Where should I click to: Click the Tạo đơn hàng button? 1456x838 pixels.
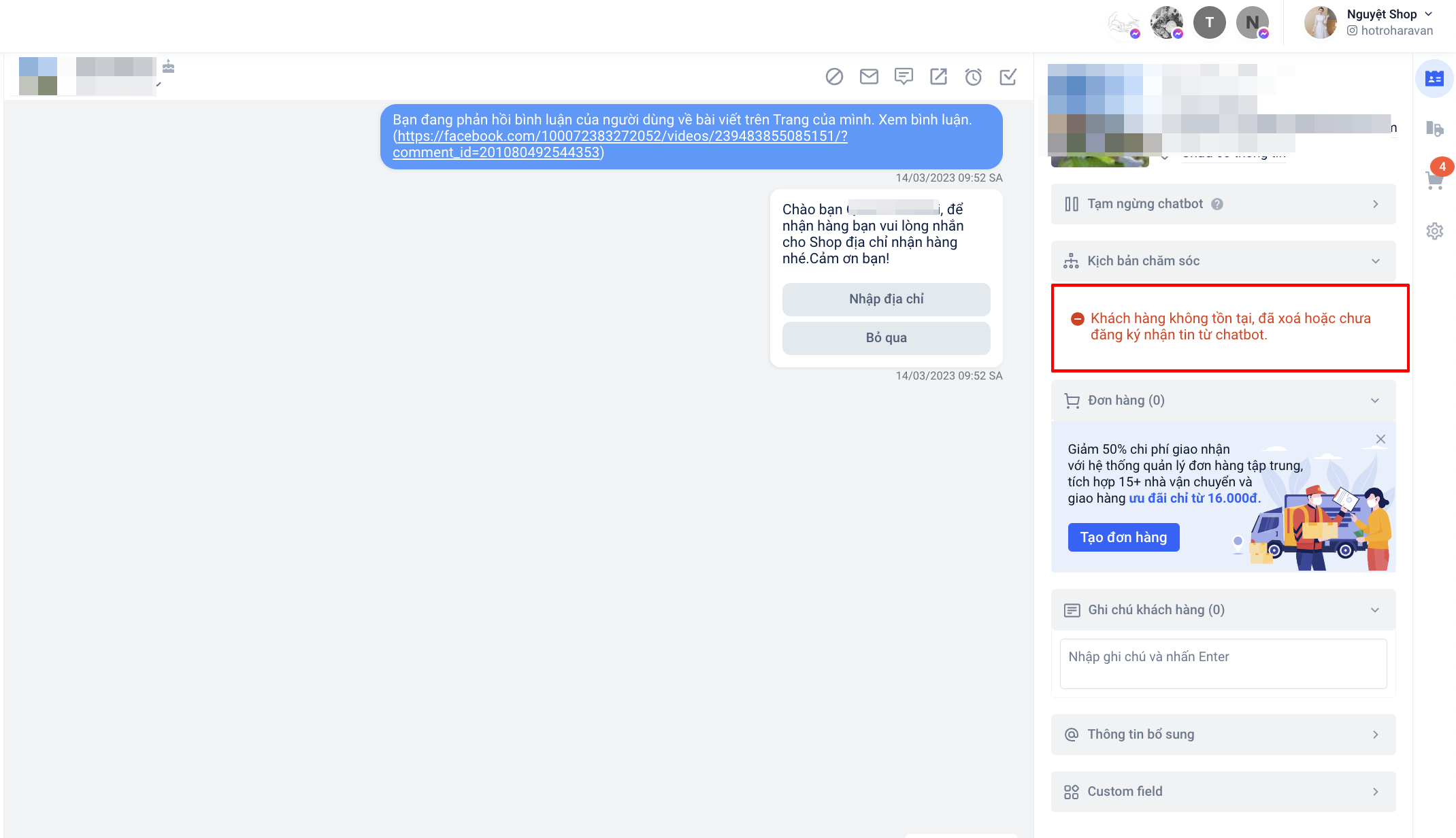point(1123,537)
